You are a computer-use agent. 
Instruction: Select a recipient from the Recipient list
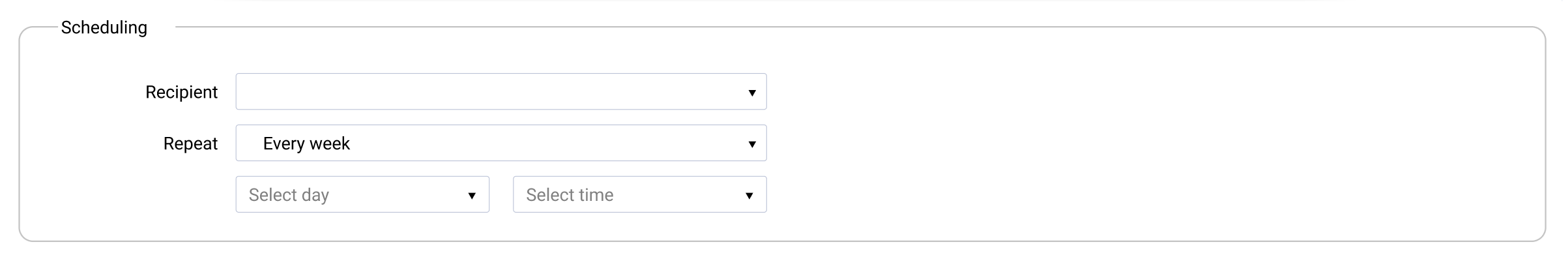pyautogui.click(x=501, y=91)
